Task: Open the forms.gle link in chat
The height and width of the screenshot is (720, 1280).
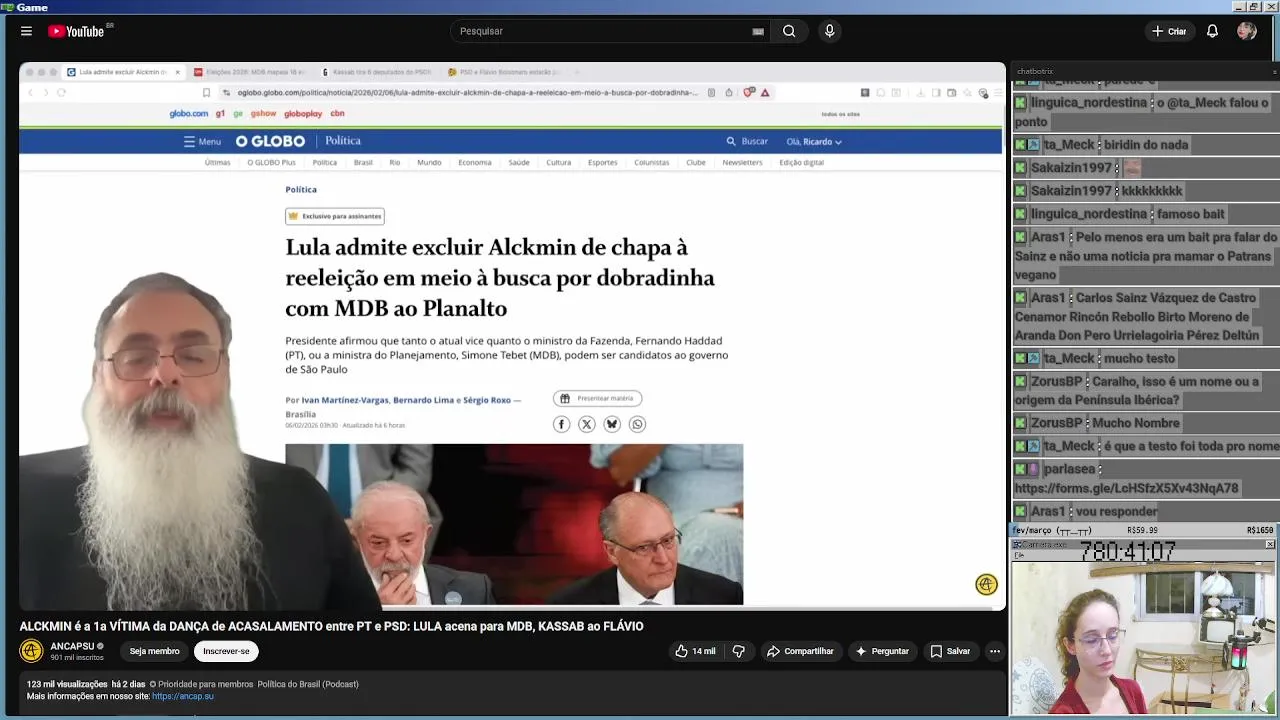Action: click(x=1126, y=488)
